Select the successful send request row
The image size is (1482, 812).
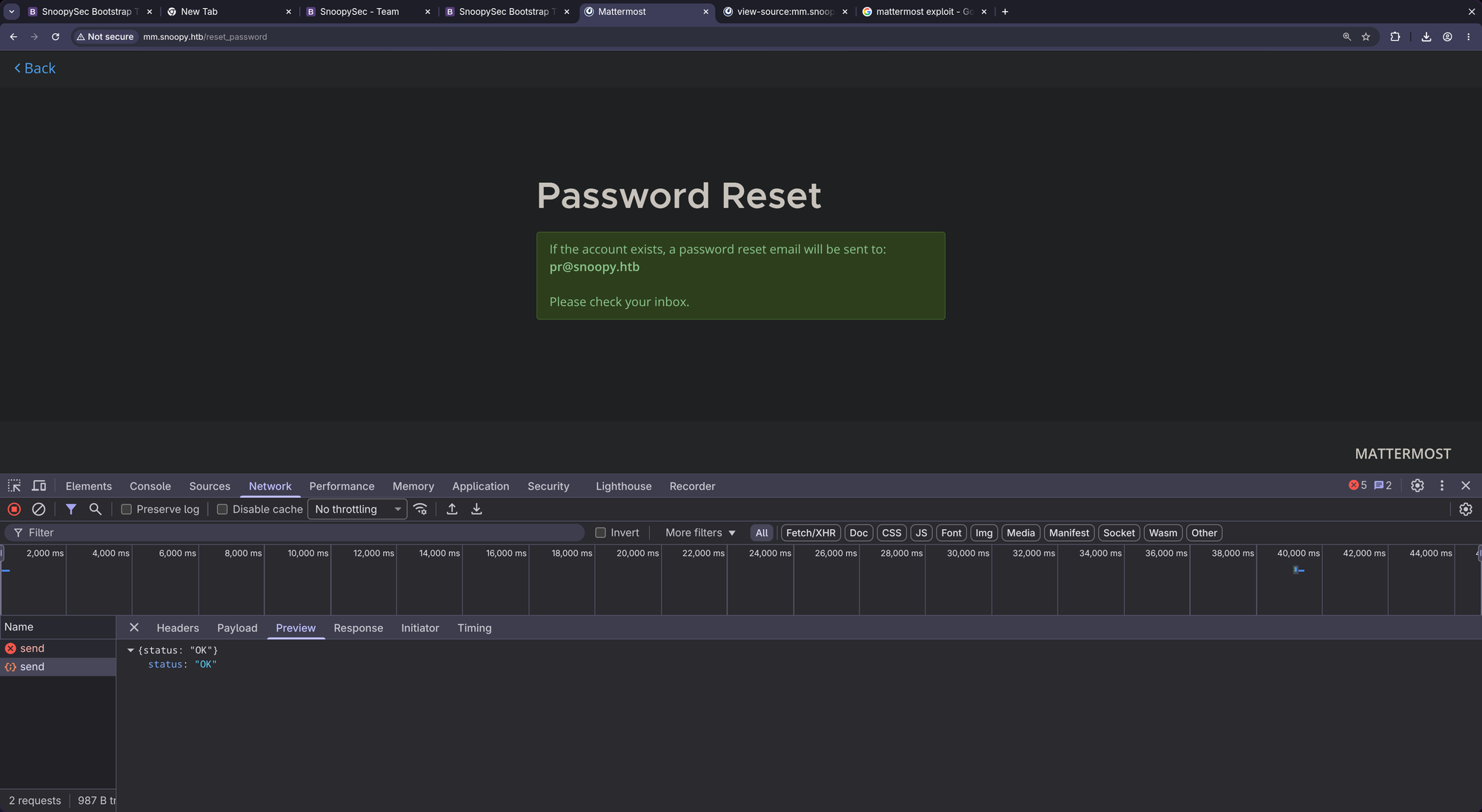tap(58, 667)
